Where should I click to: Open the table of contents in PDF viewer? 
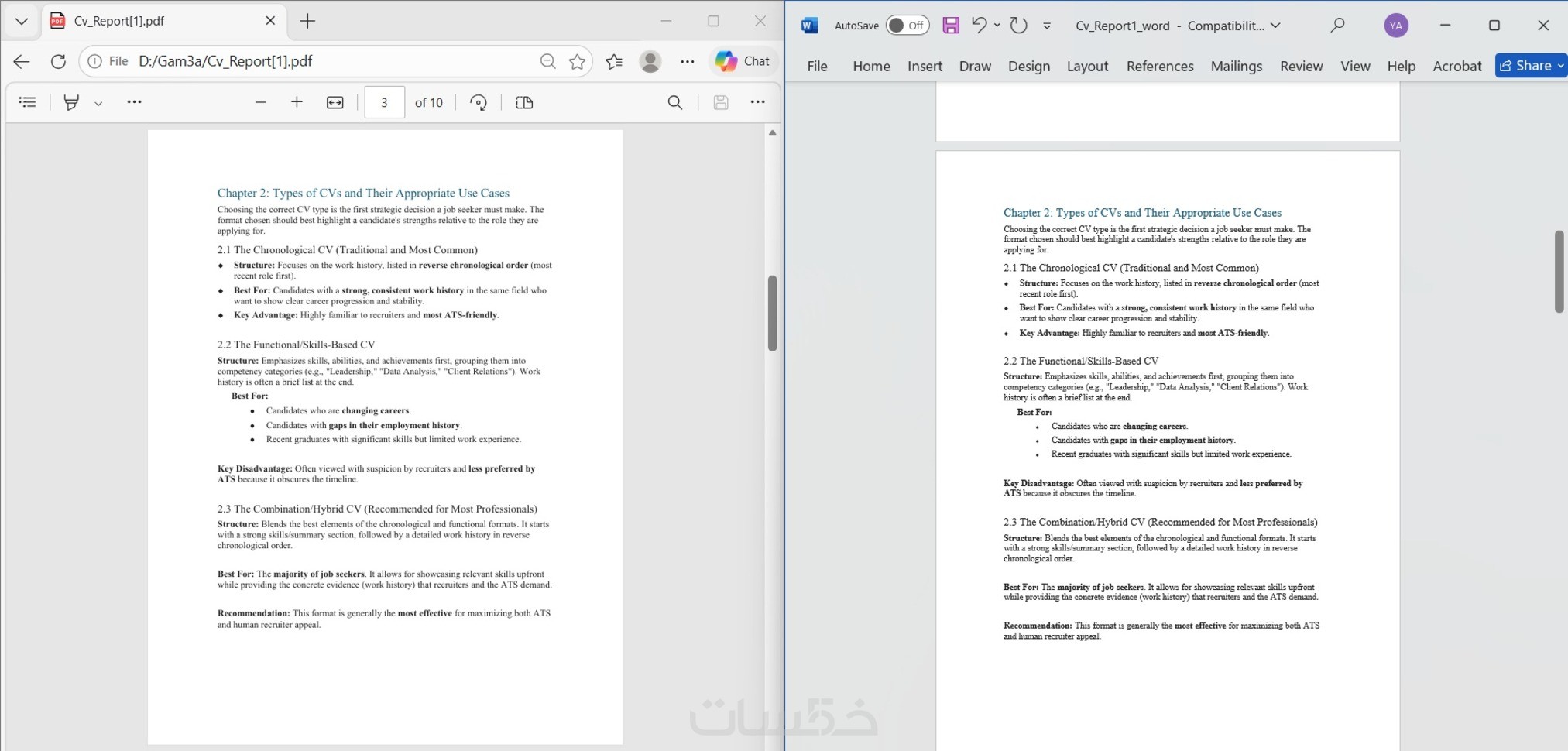coord(27,102)
